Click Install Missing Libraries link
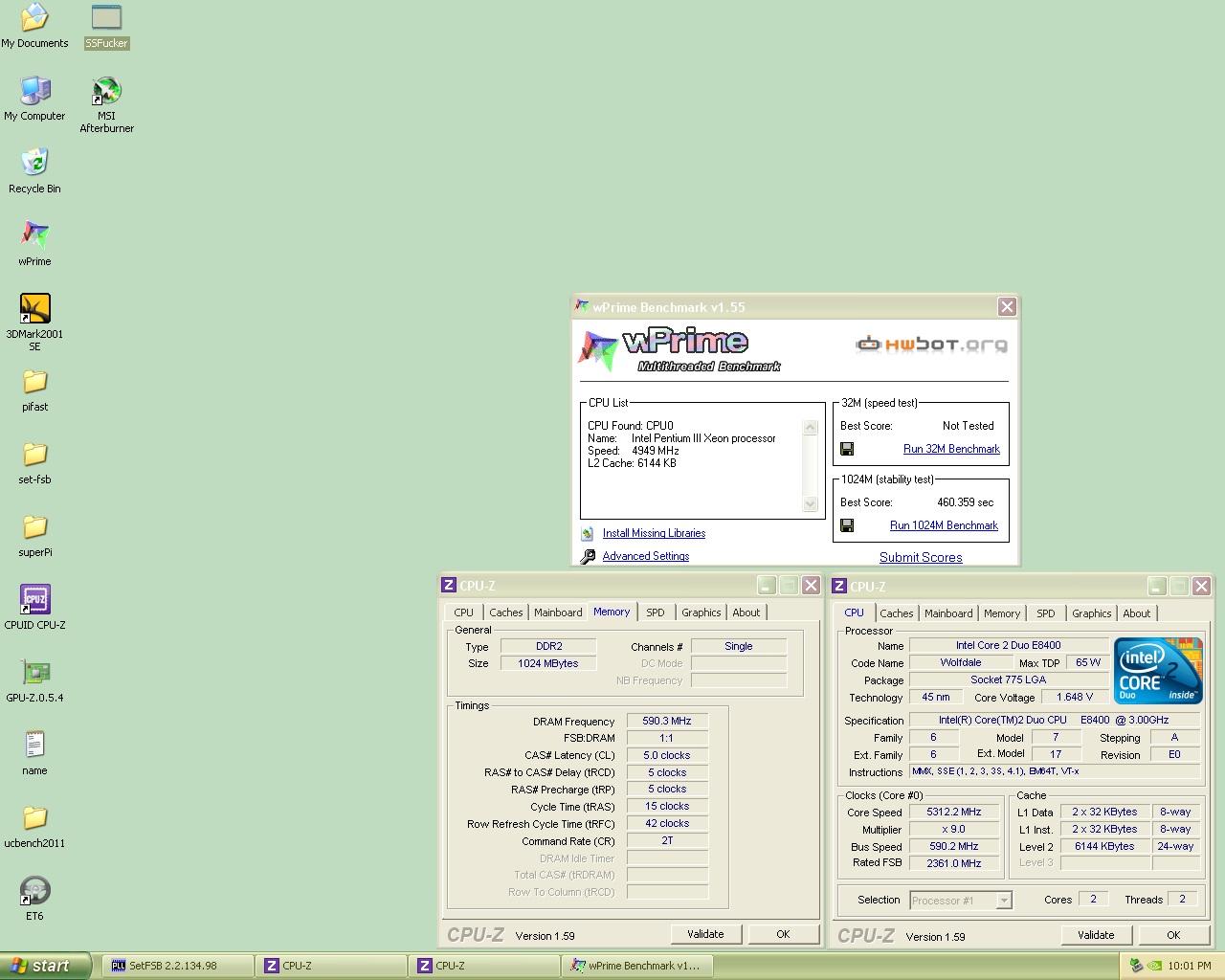The width and height of the screenshot is (1225, 980). (654, 533)
